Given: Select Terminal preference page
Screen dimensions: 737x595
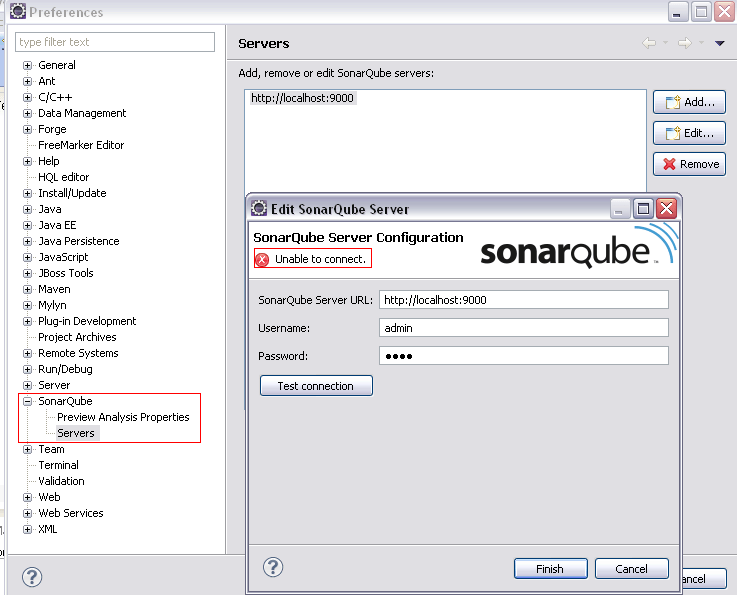Looking at the screenshot, I should coord(58,465).
